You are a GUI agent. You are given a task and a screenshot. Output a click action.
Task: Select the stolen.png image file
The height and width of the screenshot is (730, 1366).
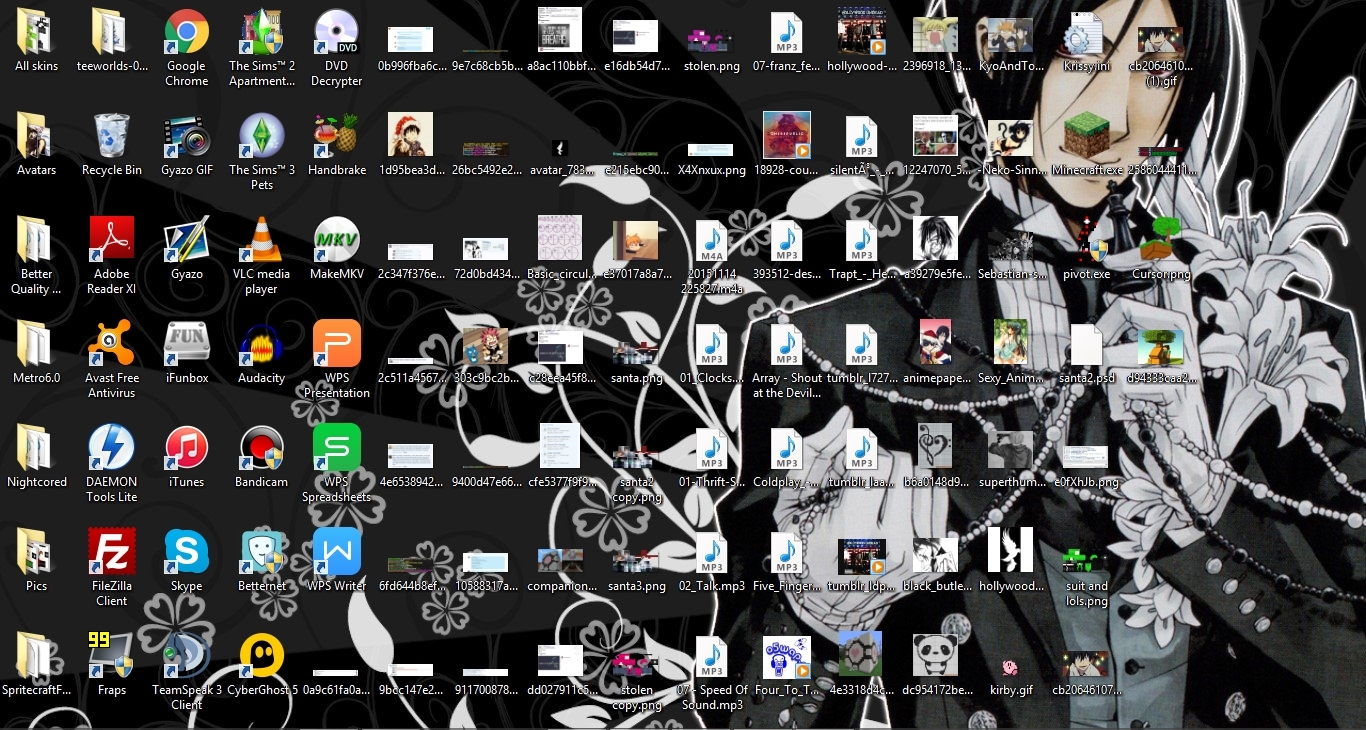click(x=711, y=40)
